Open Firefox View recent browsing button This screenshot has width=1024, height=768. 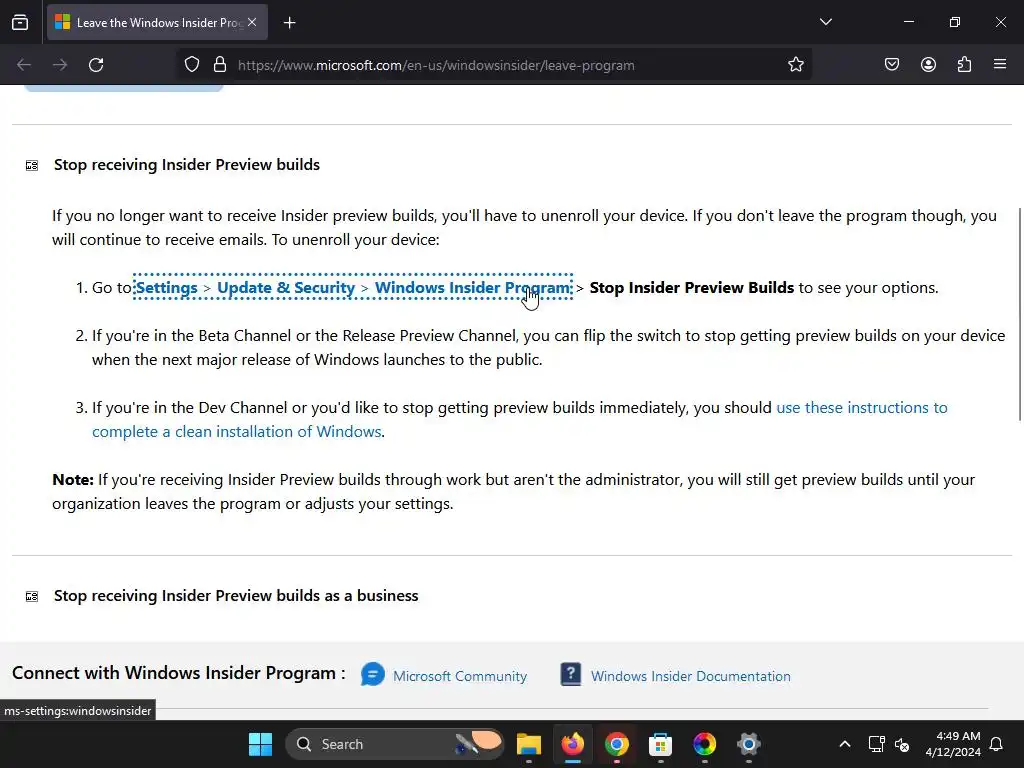click(20, 23)
